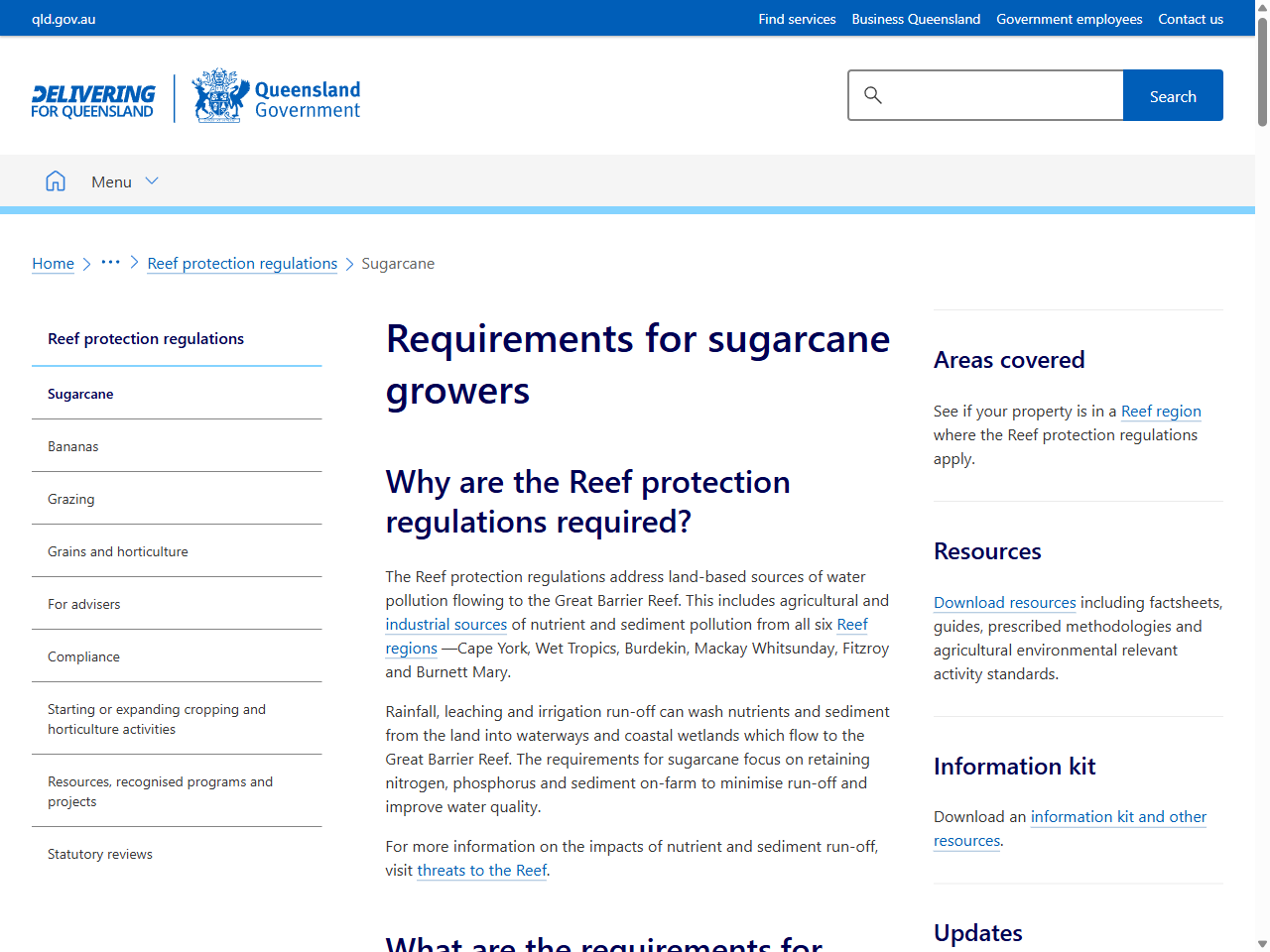Image resolution: width=1270 pixels, height=952 pixels.
Task: Select Business Queensland in the top bar
Action: click(x=916, y=18)
